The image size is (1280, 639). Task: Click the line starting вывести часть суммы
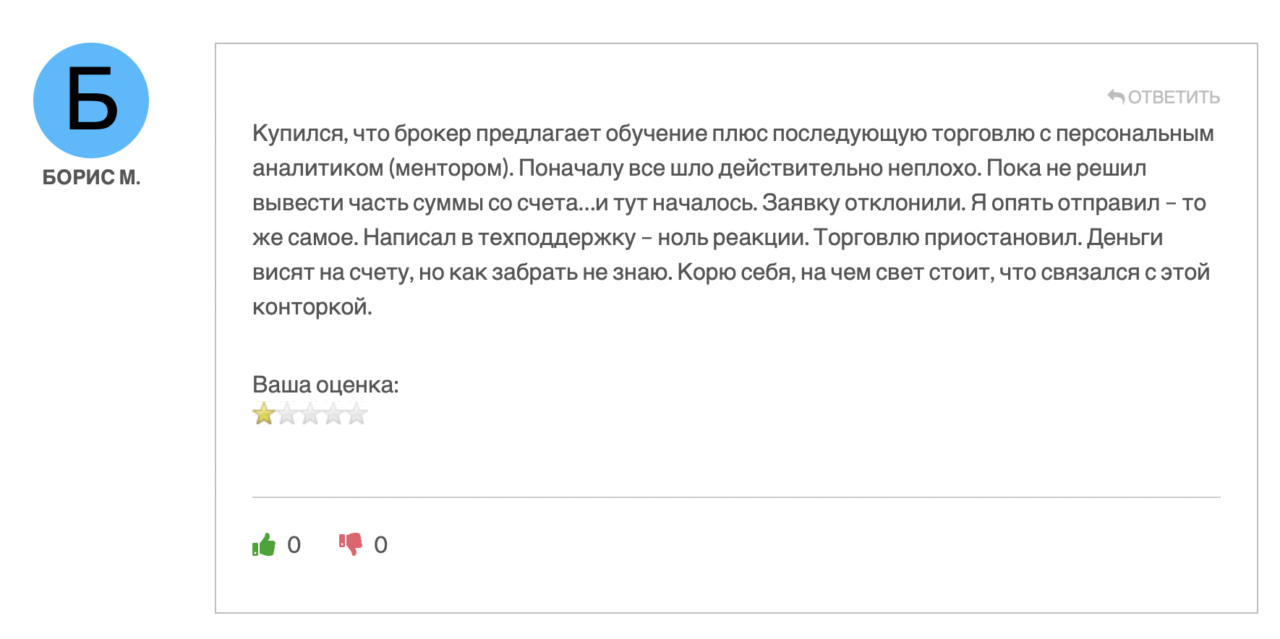(x=729, y=203)
